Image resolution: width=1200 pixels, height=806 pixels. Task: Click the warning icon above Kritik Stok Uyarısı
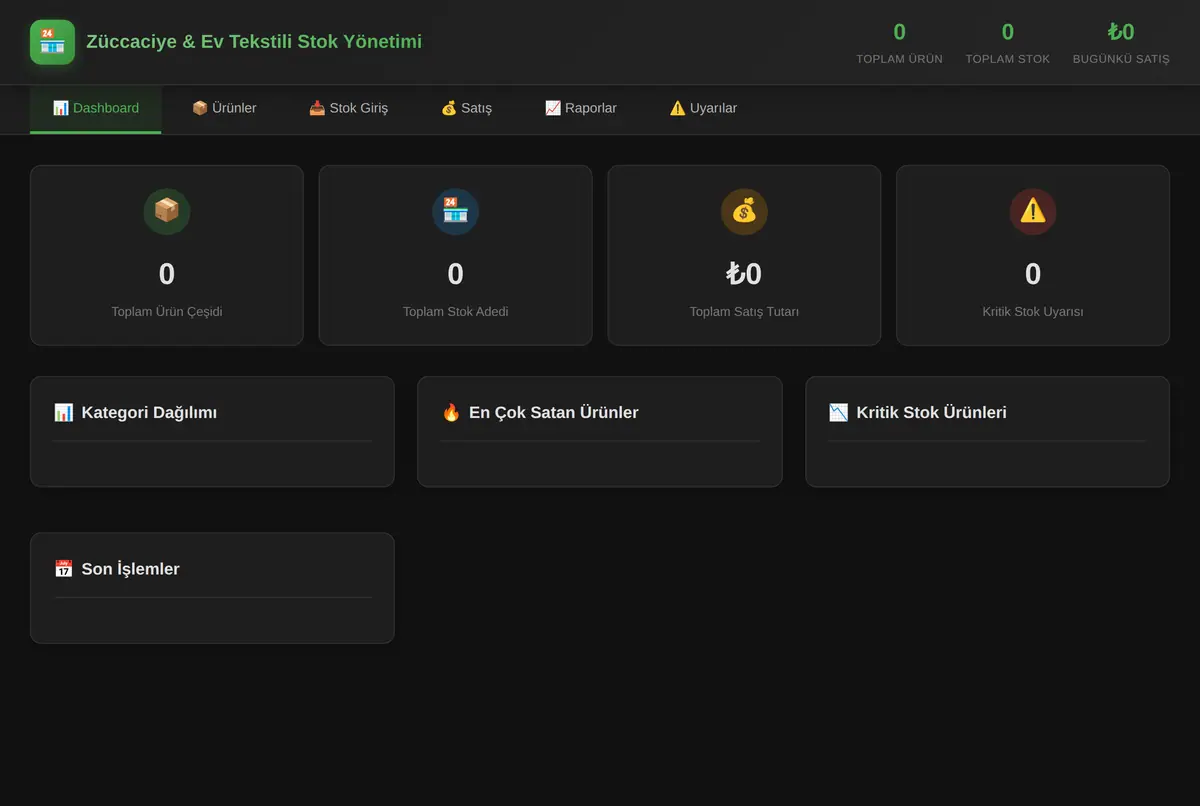click(1033, 211)
